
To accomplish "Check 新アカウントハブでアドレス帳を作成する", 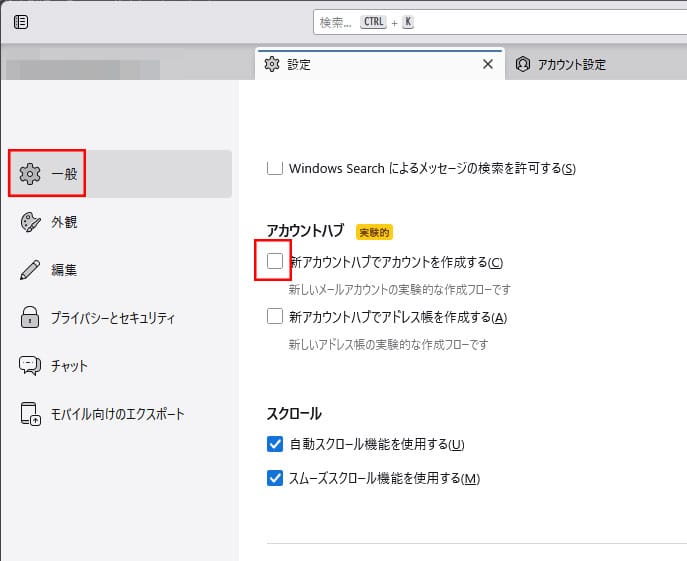I will point(275,316).
